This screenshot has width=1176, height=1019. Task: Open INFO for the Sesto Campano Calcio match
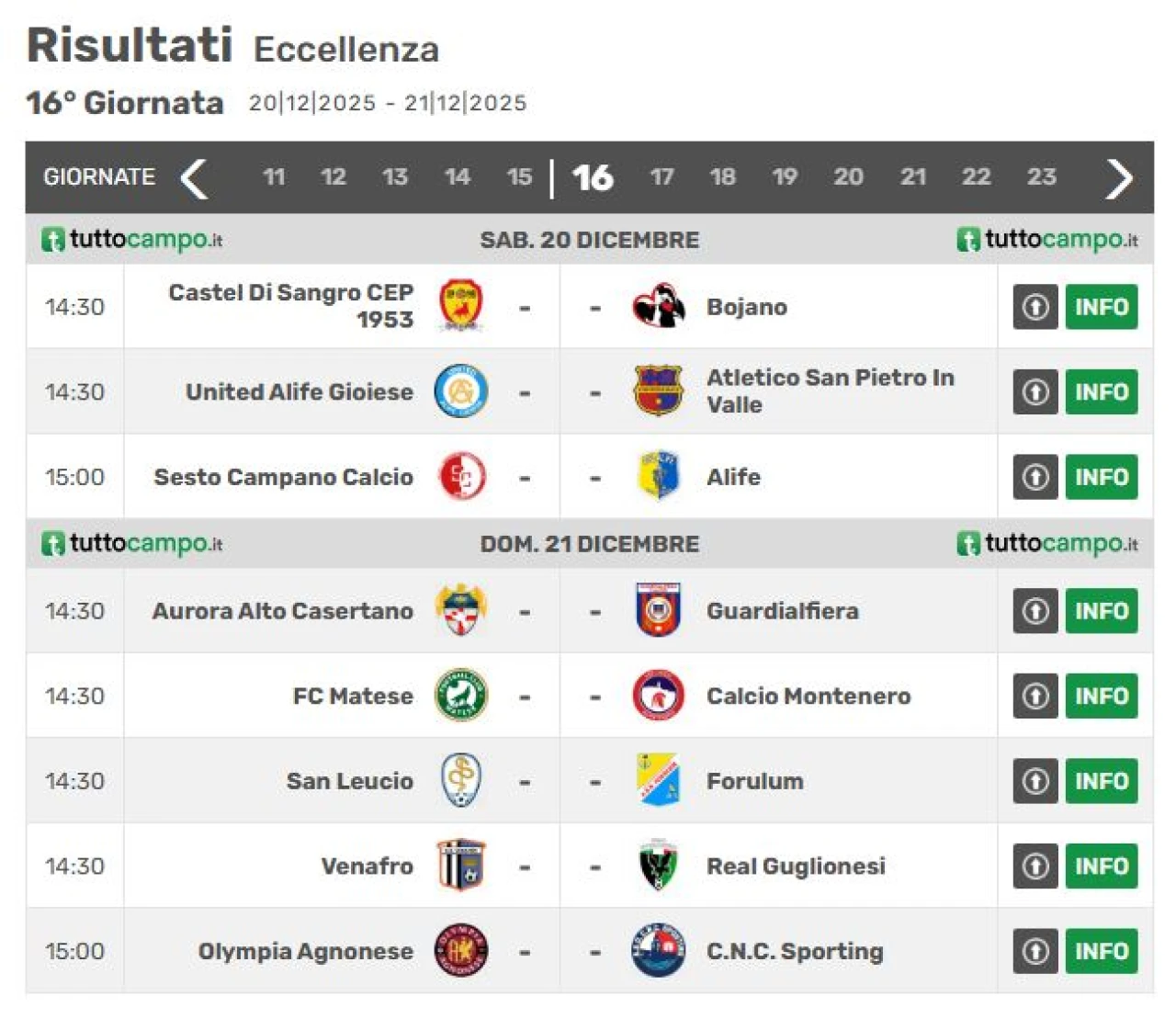[1101, 477]
